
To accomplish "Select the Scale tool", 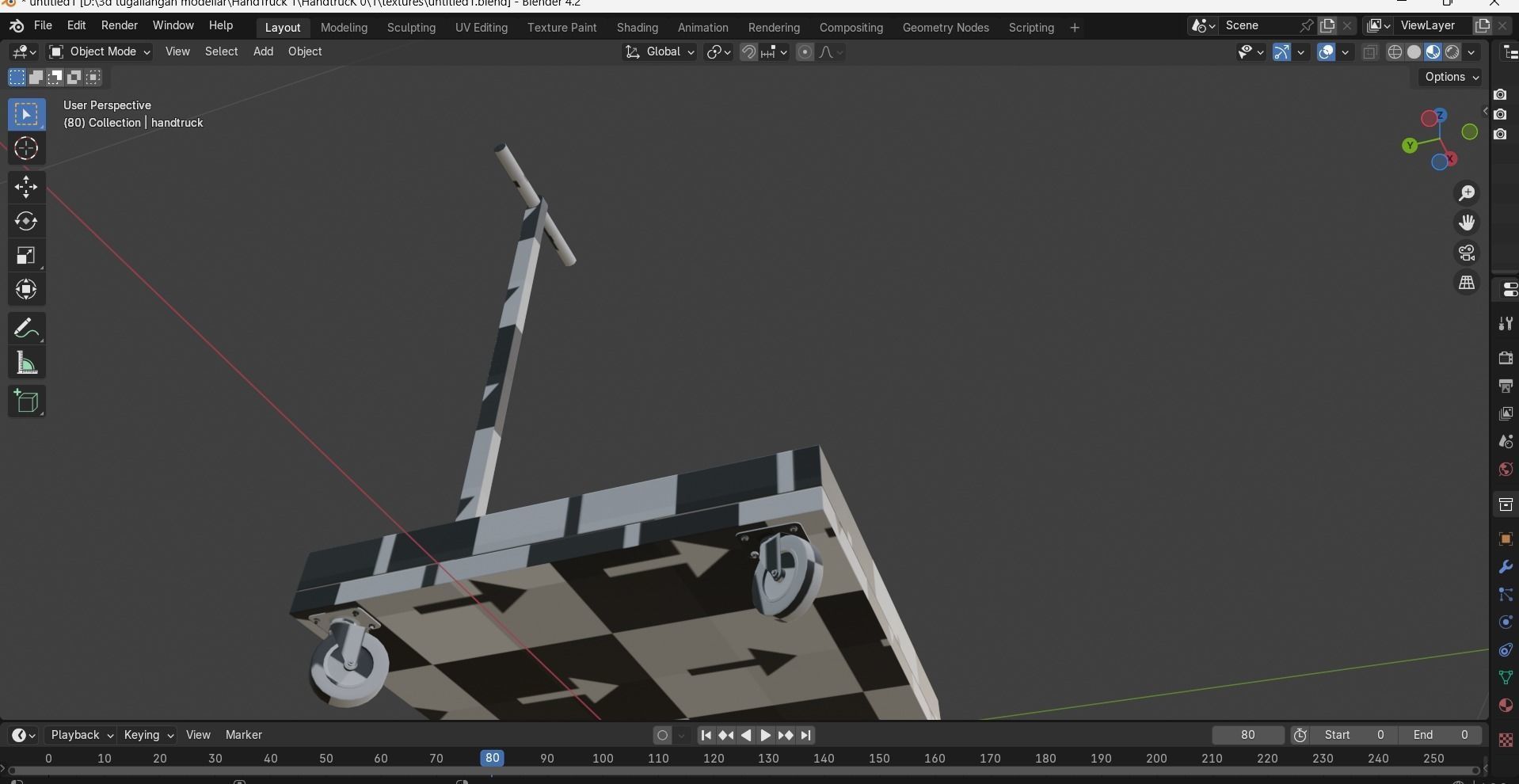I will click(26, 256).
